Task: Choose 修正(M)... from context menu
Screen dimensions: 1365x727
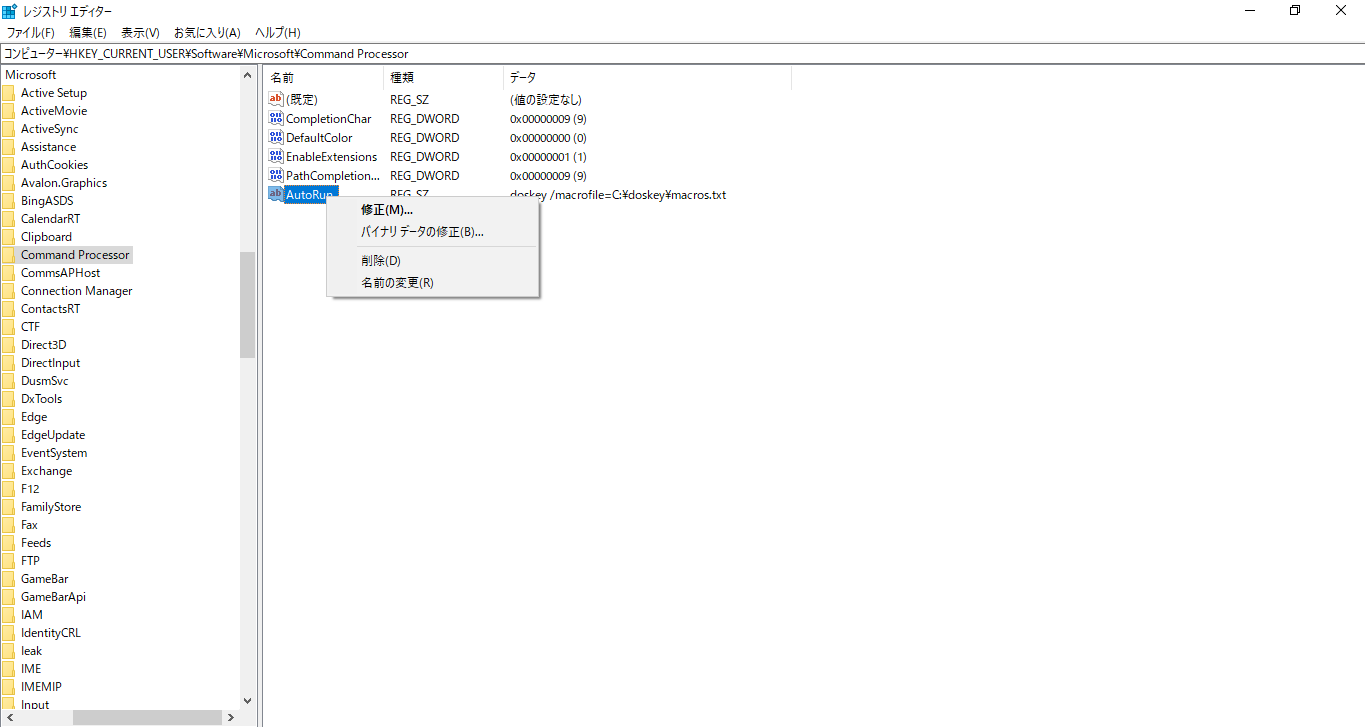Action: click(433, 210)
